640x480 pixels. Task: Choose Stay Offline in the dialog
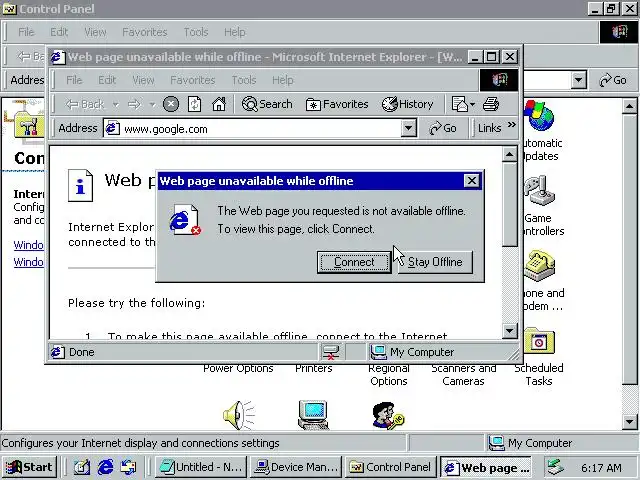tap(435, 262)
